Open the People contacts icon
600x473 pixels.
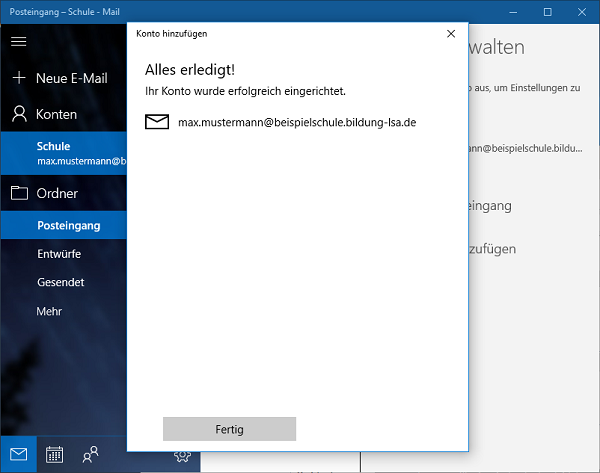pos(90,454)
